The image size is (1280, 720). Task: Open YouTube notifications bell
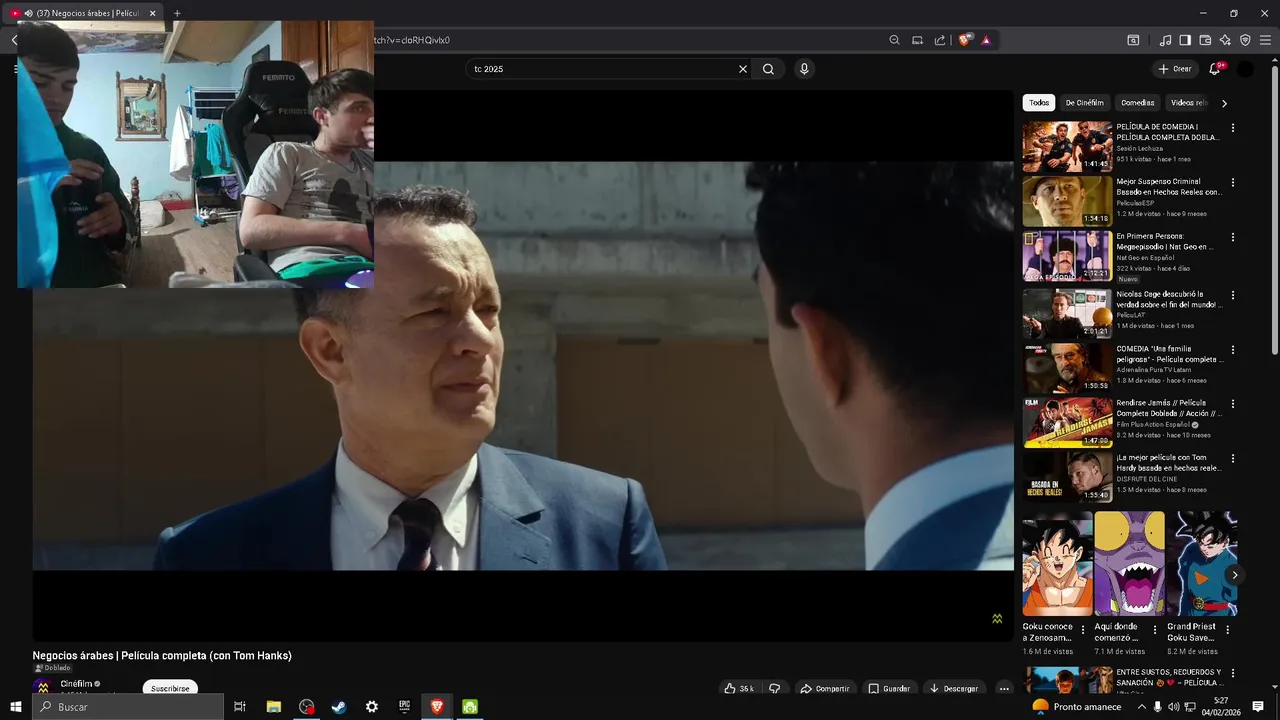point(1215,69)
